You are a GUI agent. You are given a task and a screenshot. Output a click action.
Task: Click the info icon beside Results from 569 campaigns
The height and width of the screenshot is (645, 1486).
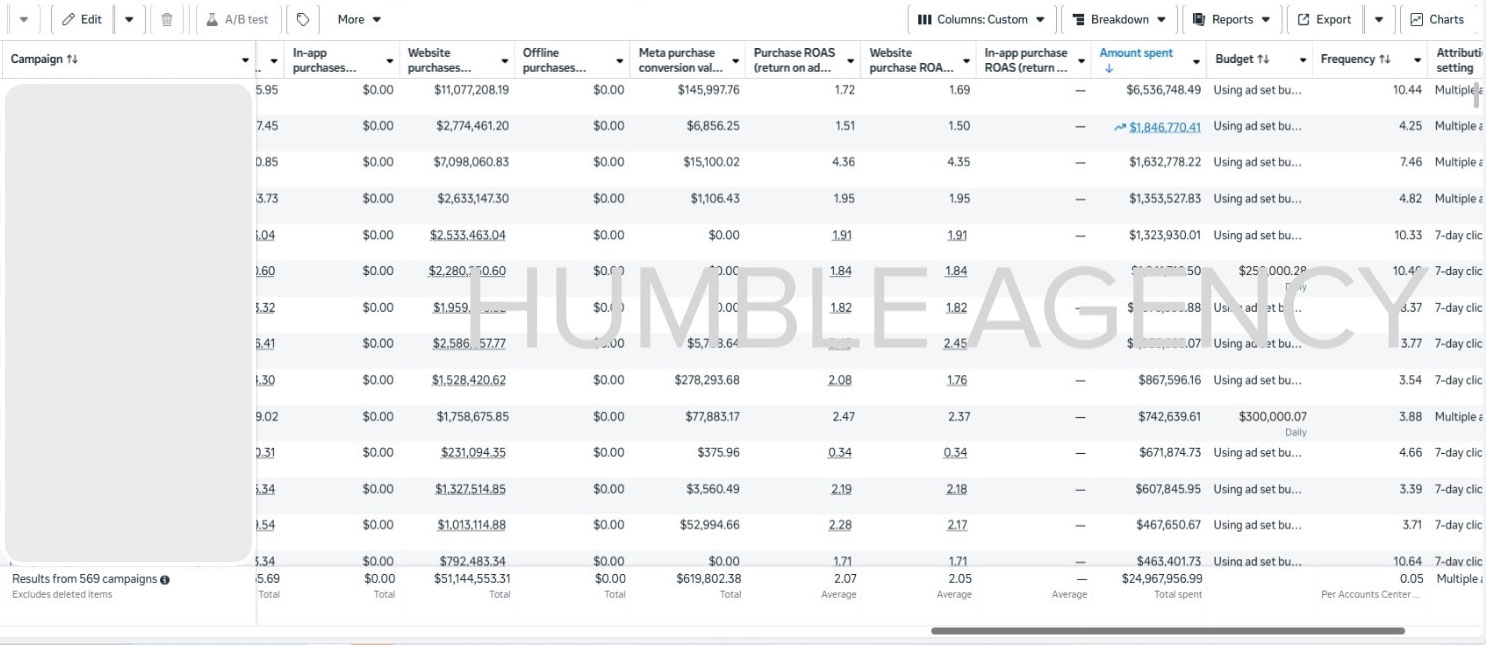tap(165, 579)
